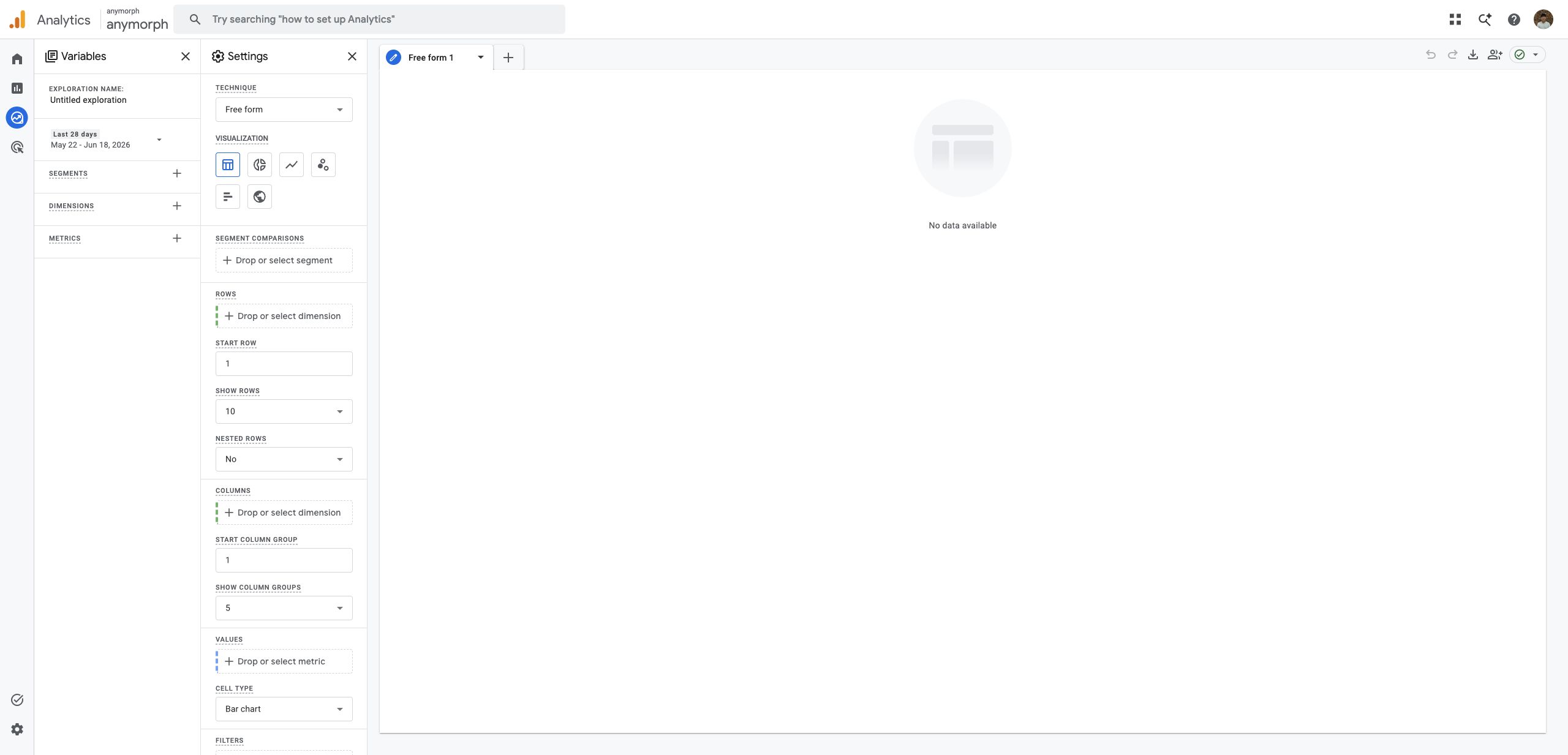Open the Cell Type Bar chart dropdown
The height and width of the screenshot is (755, 1568).
284,709
